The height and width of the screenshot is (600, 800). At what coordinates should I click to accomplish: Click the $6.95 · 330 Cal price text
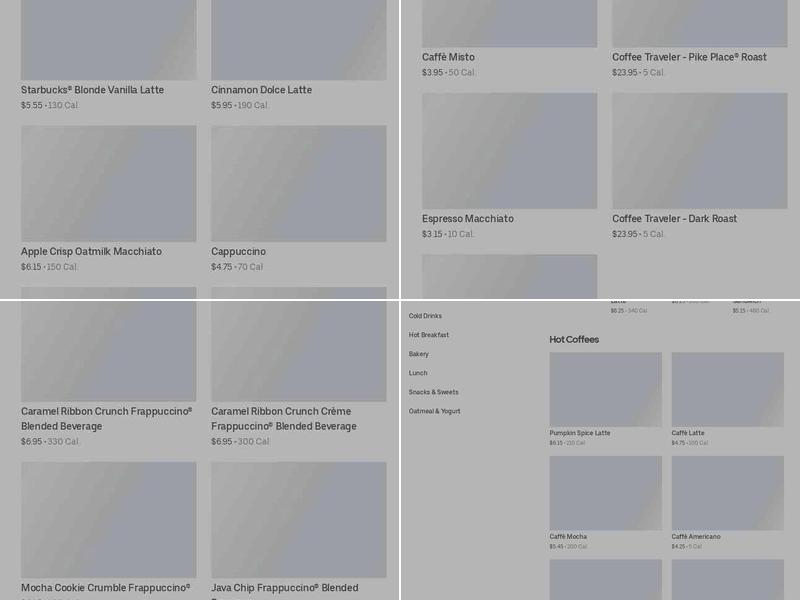(x=49, y=442)
